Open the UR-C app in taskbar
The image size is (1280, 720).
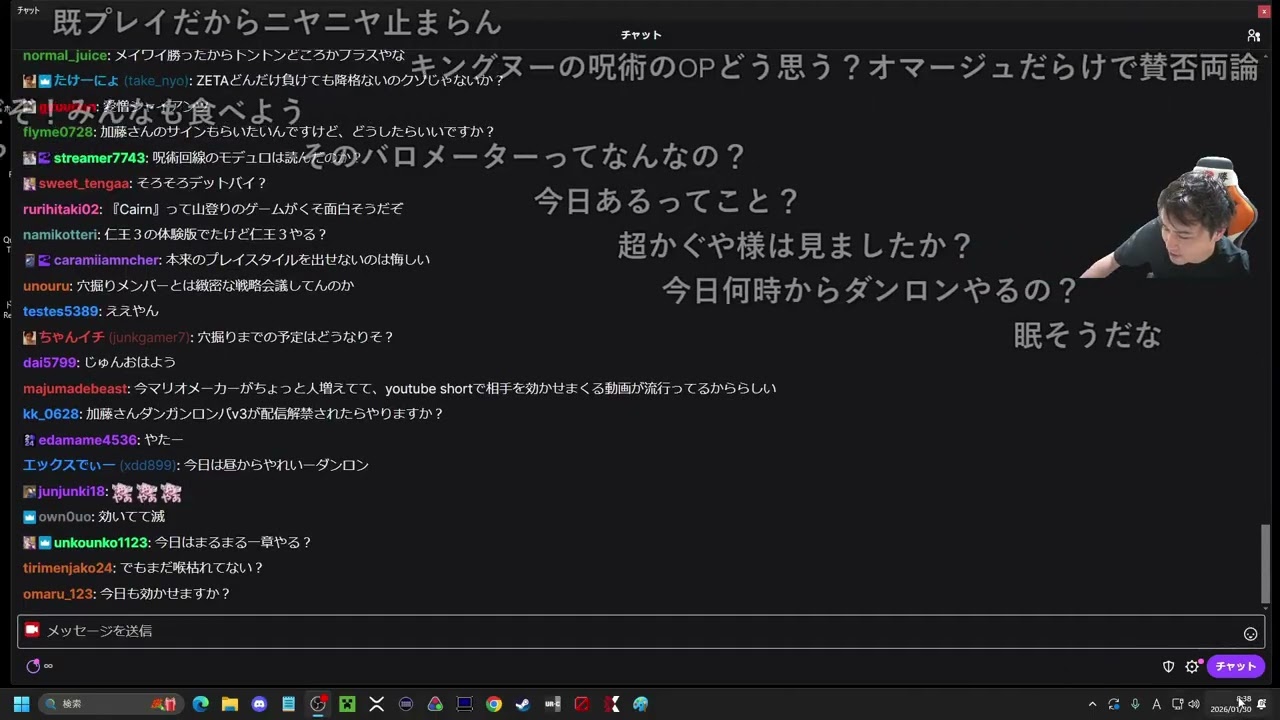tap(552, 704)
